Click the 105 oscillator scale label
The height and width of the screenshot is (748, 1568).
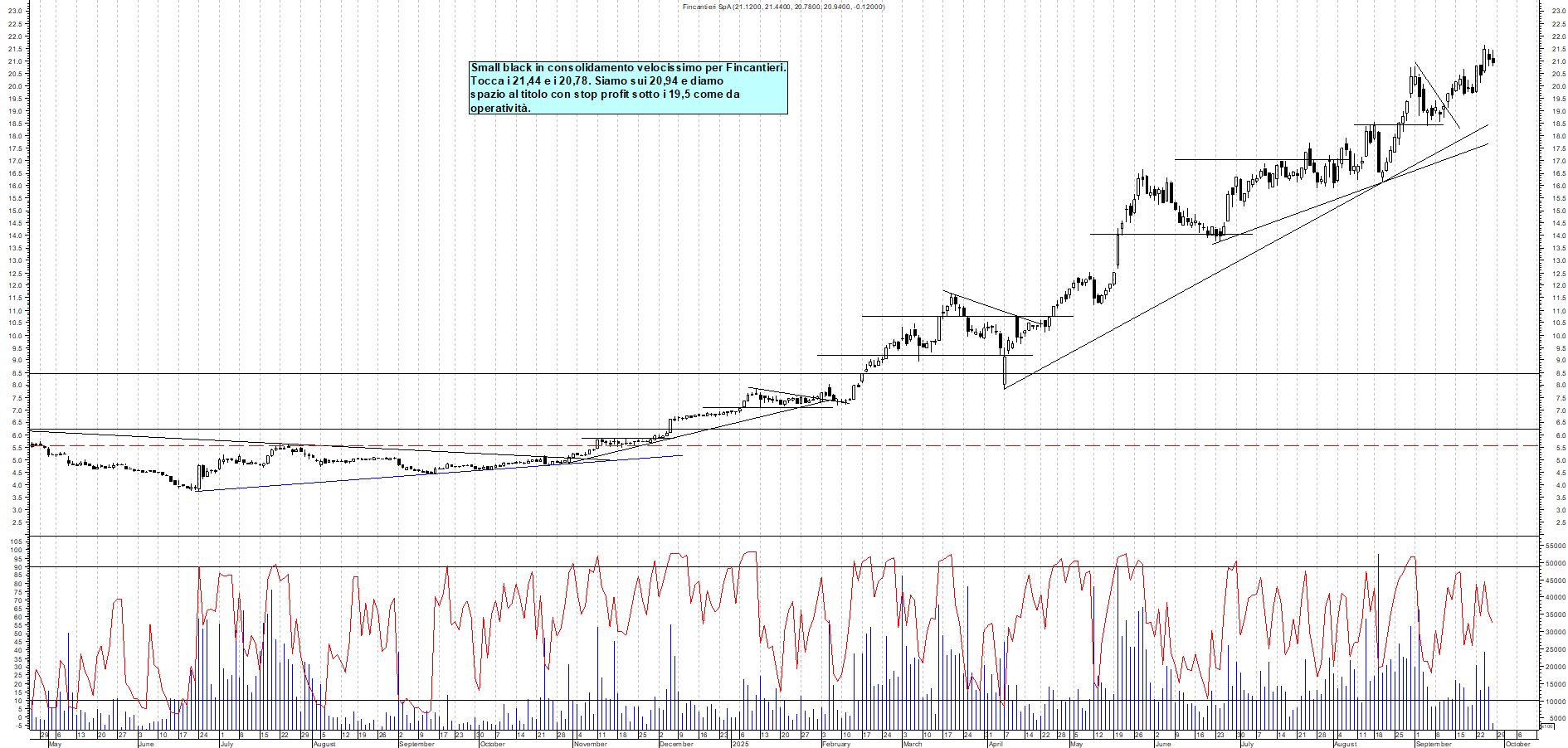pos(15,542)
